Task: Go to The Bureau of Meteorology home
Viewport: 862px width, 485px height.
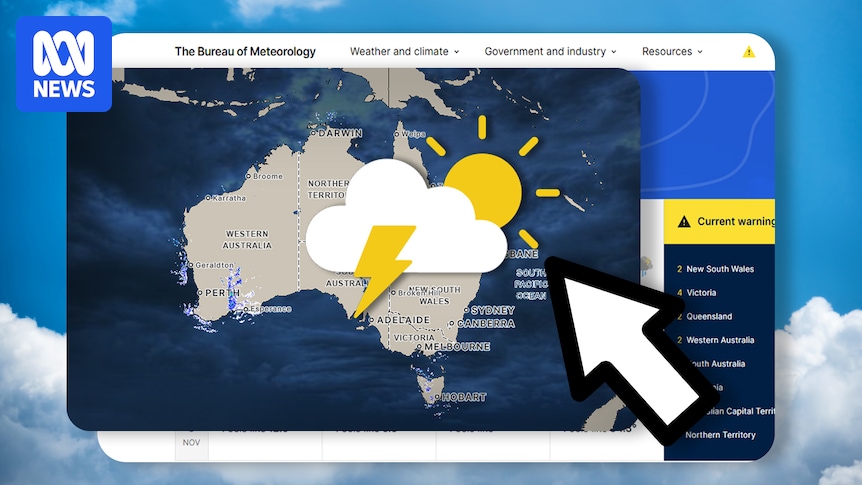Action: (245, 52)
